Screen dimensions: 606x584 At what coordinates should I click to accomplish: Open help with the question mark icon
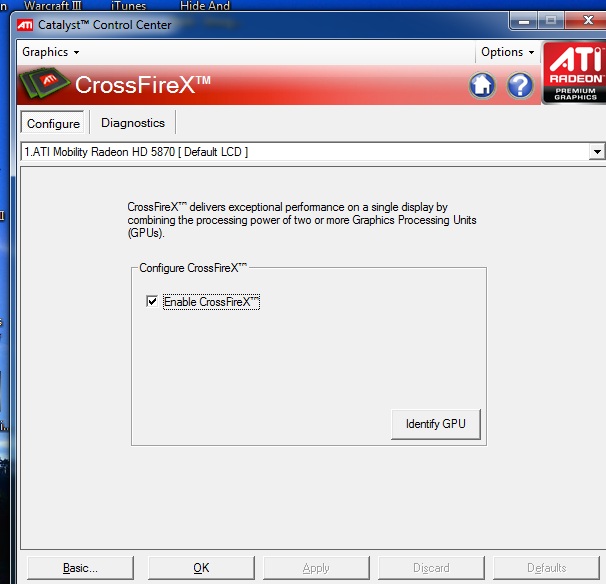pos(520,85)
